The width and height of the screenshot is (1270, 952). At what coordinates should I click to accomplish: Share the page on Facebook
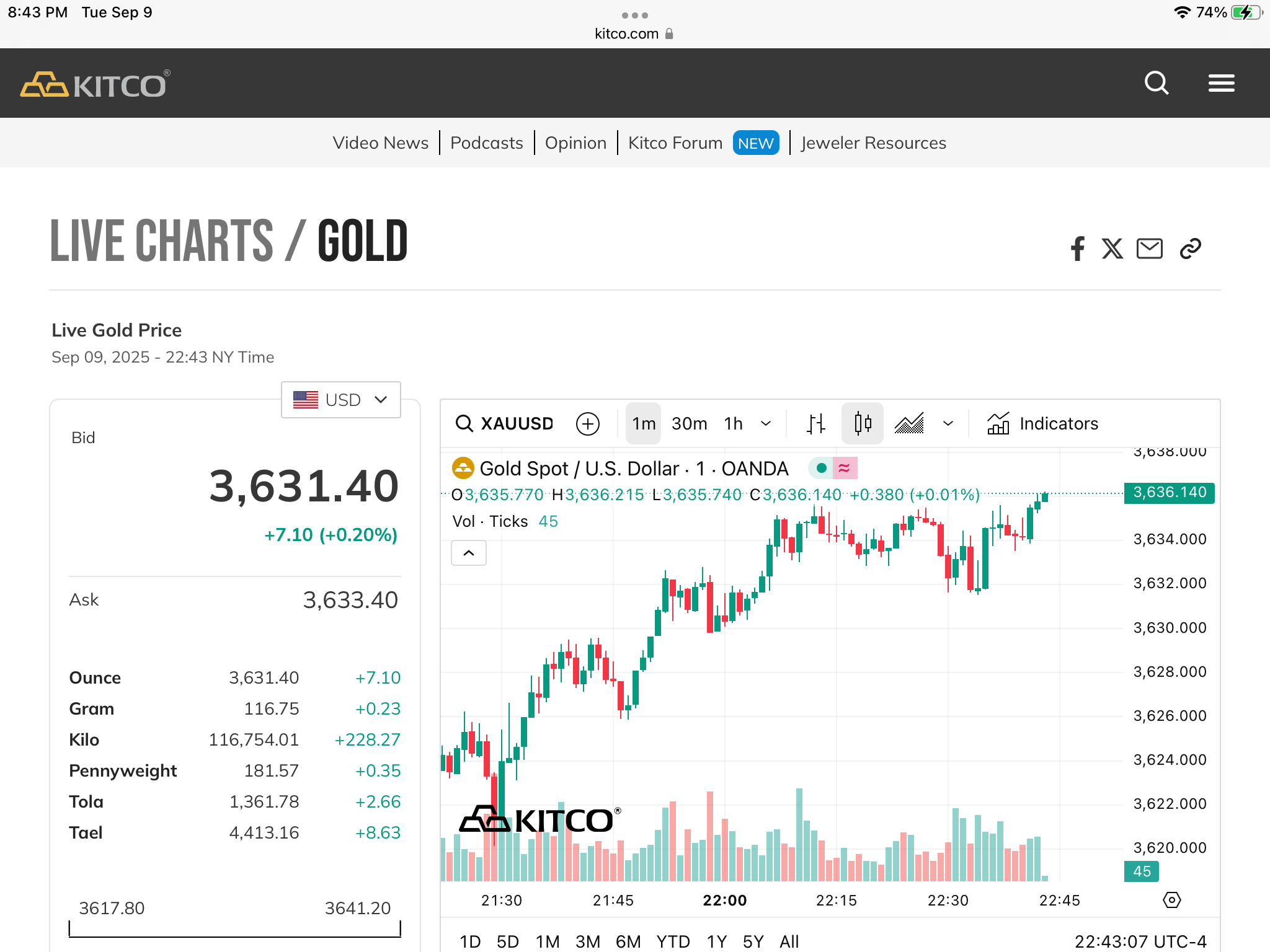tap(1078, 249)
